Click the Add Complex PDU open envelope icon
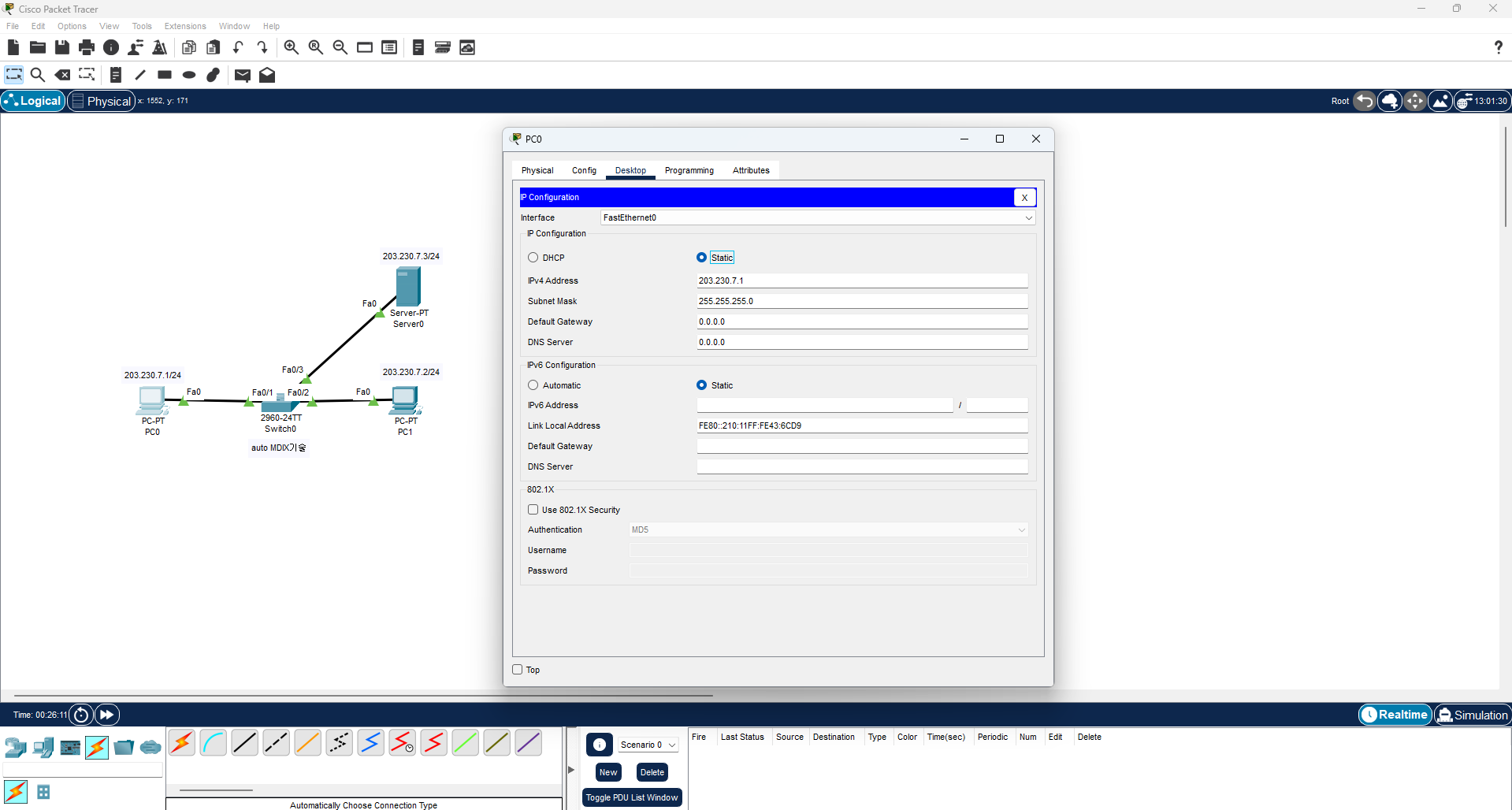 point(267,75)
